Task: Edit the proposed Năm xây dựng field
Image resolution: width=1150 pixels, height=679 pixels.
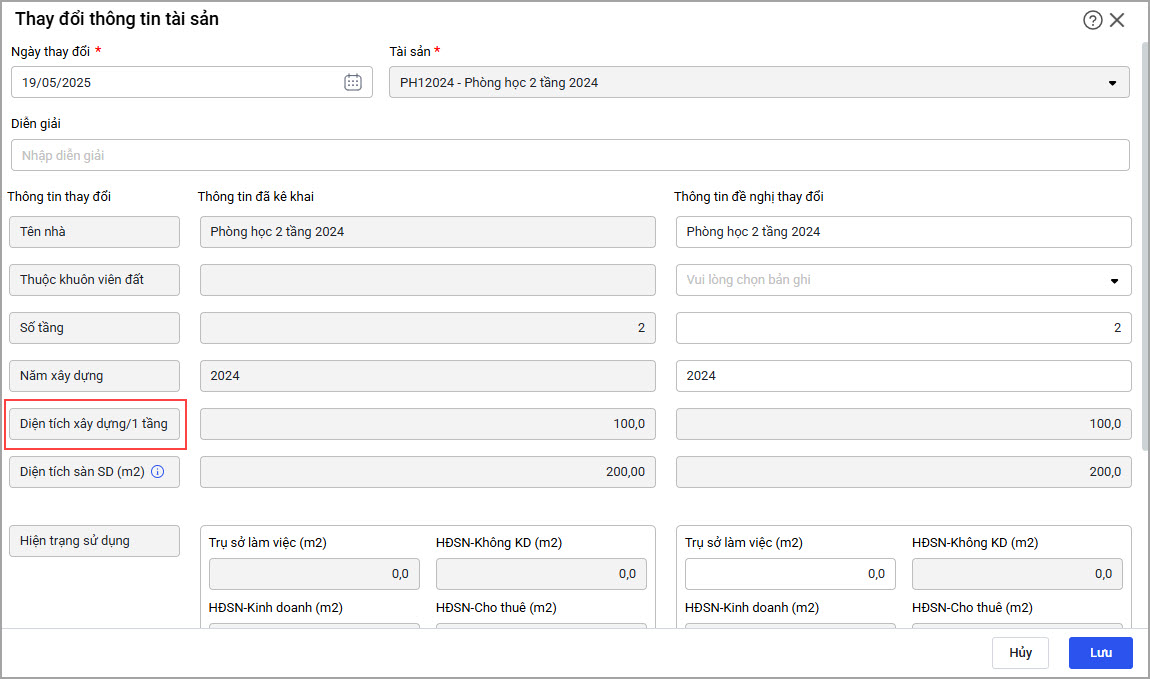Action: [903, 376]
